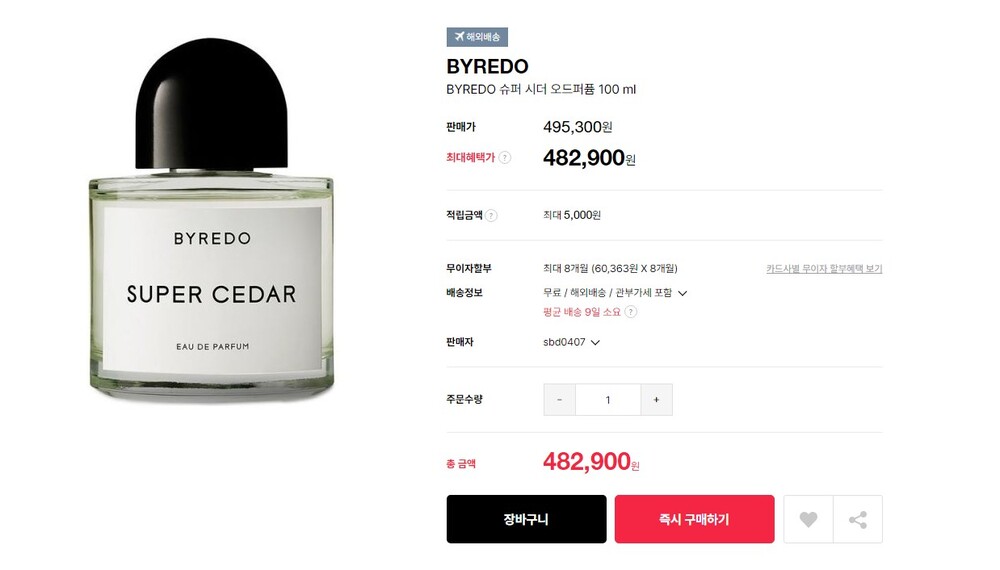Open 카드사별 무이자 할부혜택 보기 link
The image size is (1000, 570).
click(824, 269)
